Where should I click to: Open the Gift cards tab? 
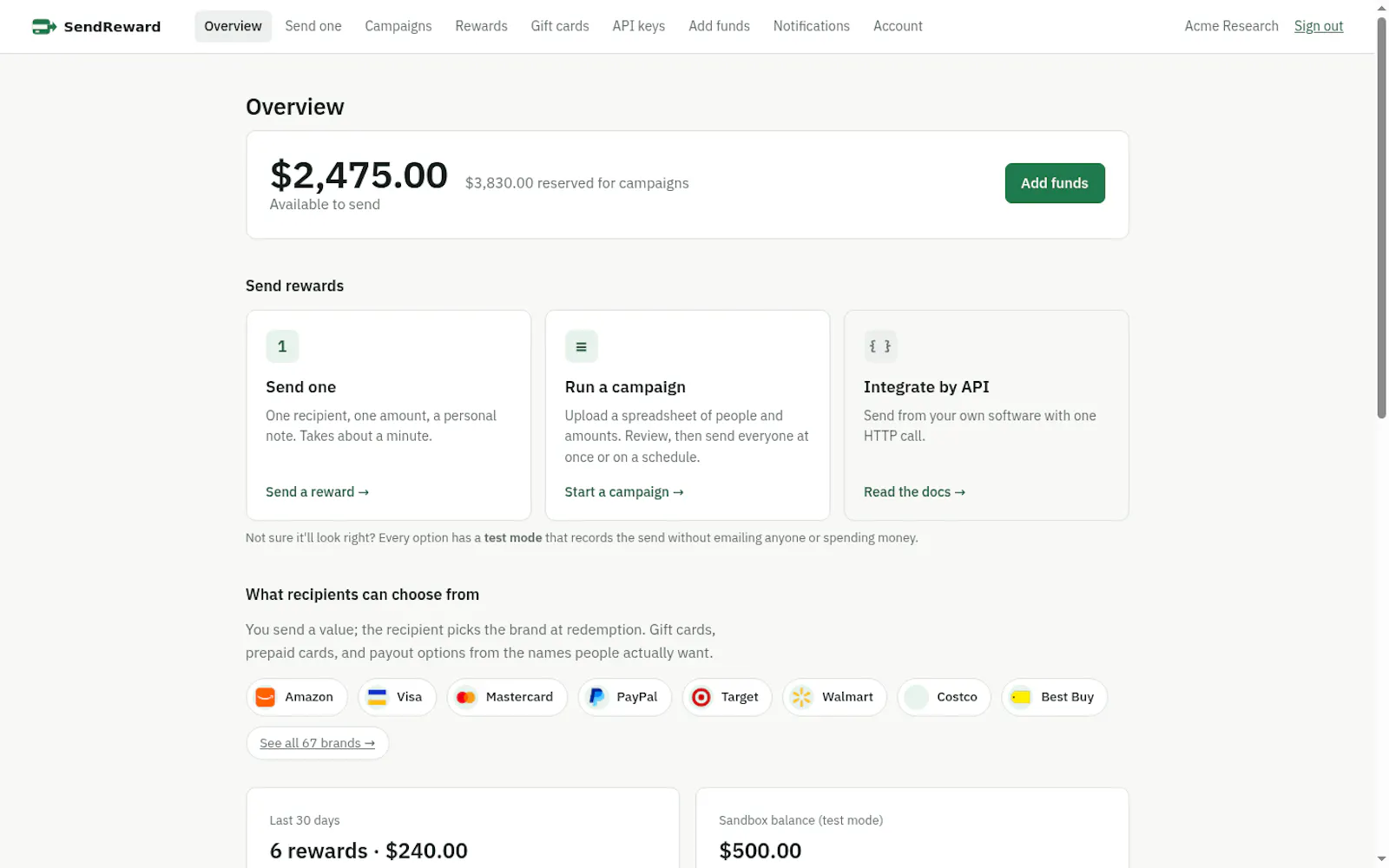(x=560, y=26)
